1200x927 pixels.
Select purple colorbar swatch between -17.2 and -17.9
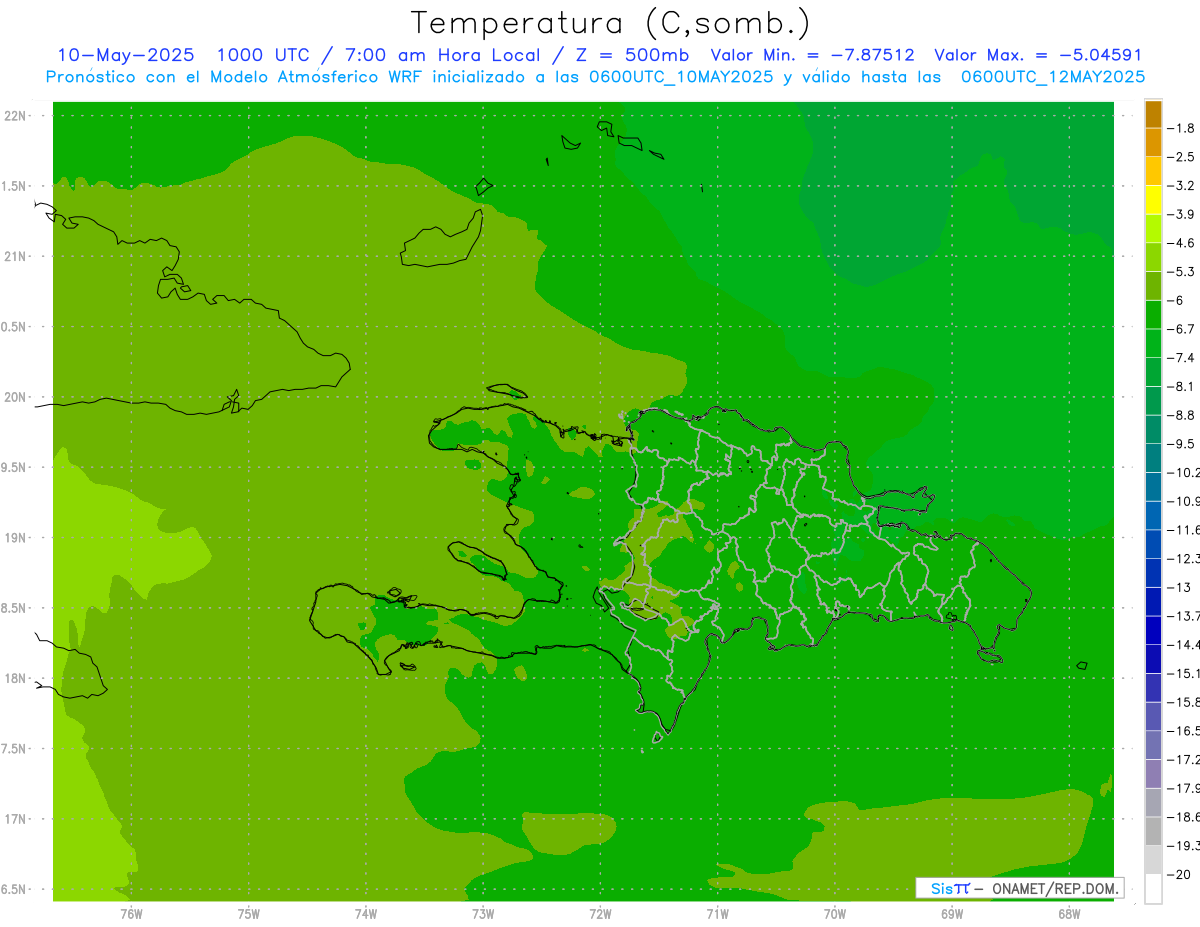(x=1154, y=774)
